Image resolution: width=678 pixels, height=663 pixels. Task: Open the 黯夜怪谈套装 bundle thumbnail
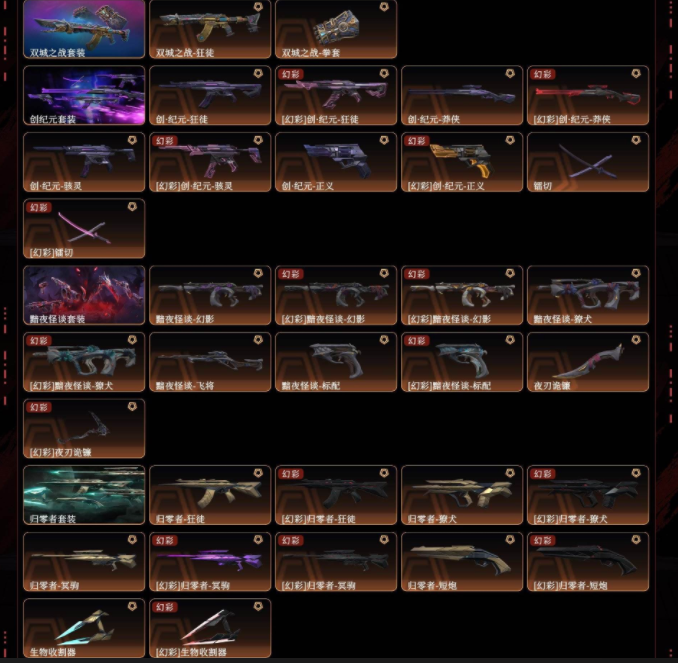pyautogui.click(x=84, y=295)
